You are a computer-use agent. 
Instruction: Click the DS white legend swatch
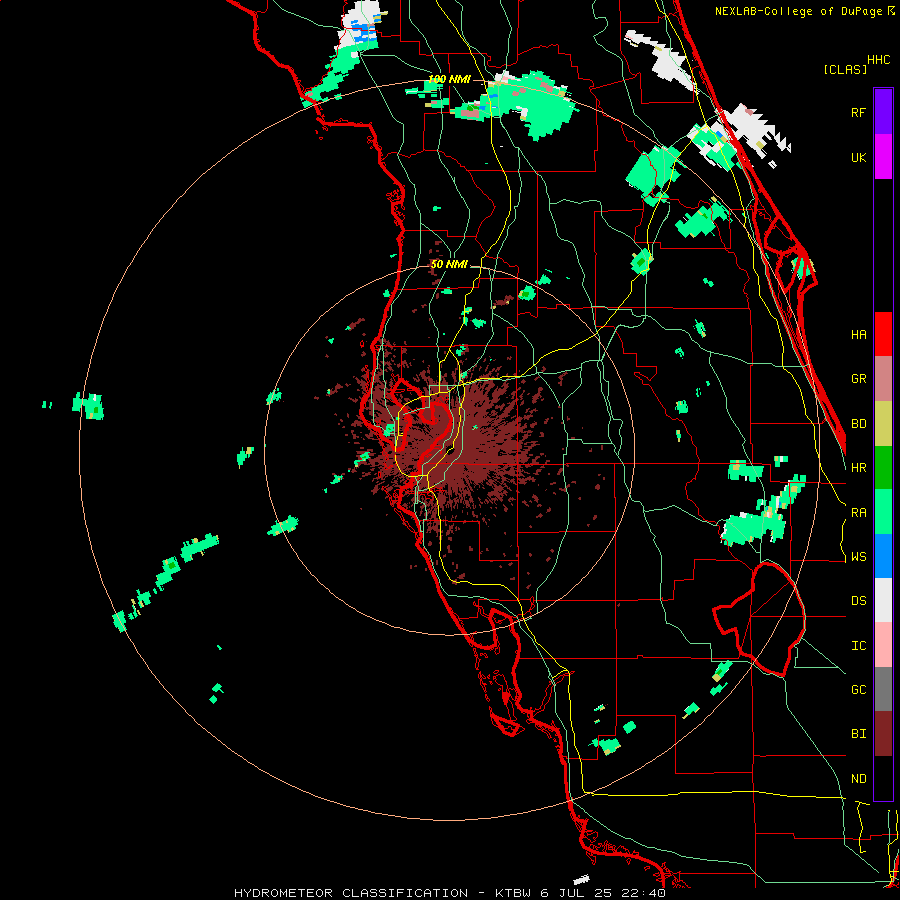click(x=883, y=600)
